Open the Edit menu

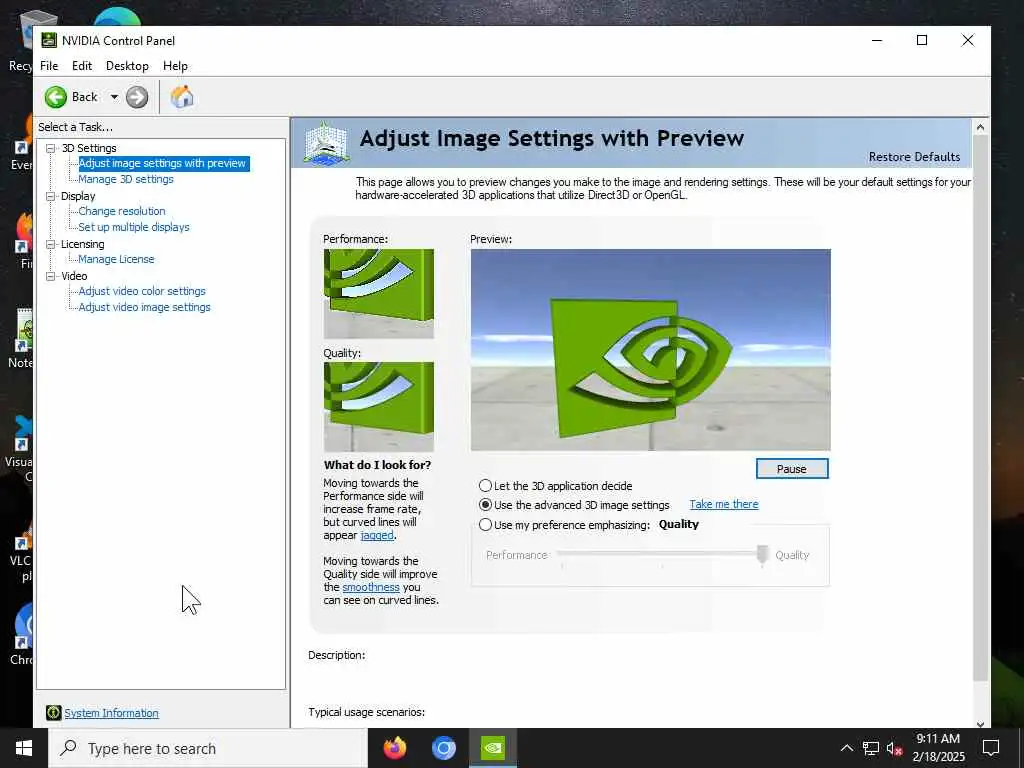82,66
